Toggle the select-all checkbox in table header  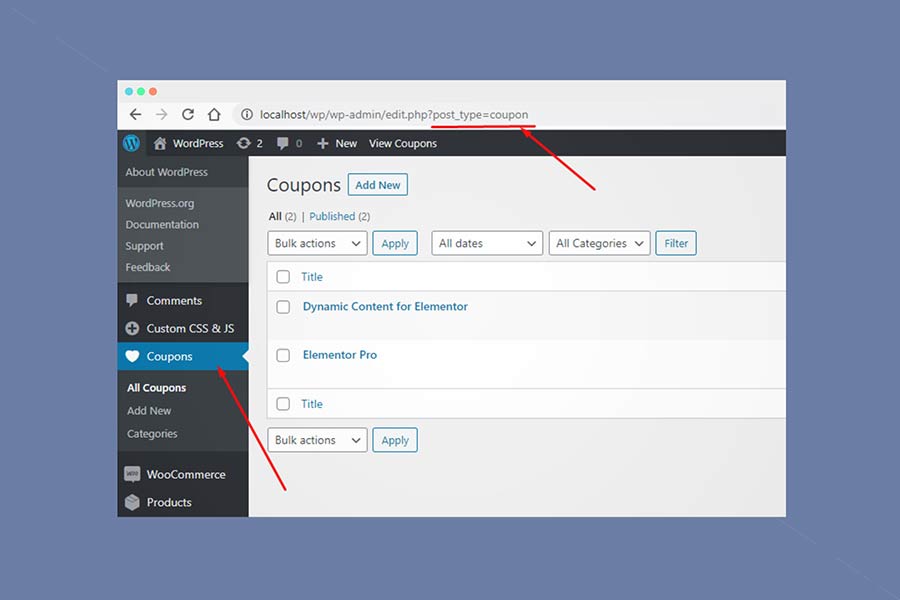(x=283, y=277)
